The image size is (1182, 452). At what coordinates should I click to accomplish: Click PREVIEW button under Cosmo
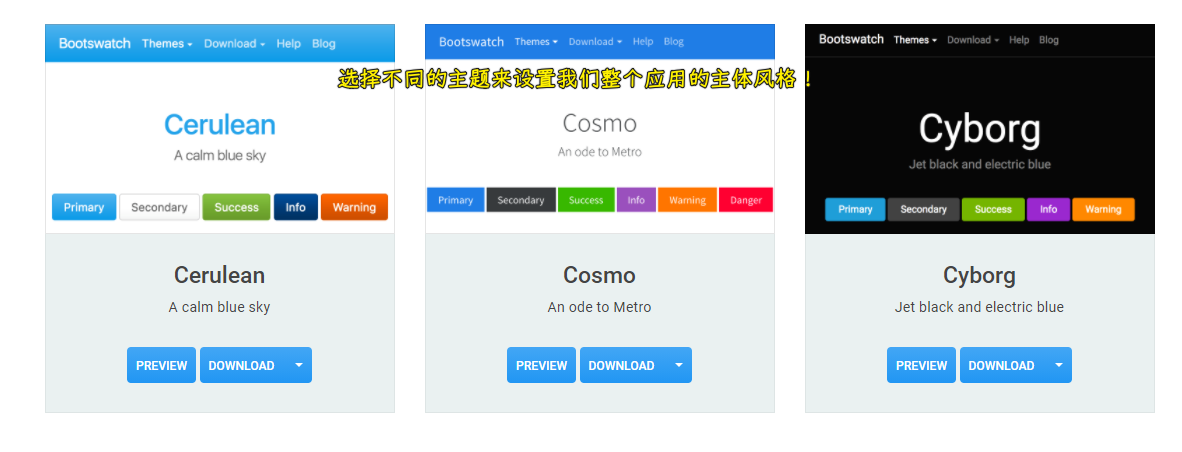click(541, 365)
